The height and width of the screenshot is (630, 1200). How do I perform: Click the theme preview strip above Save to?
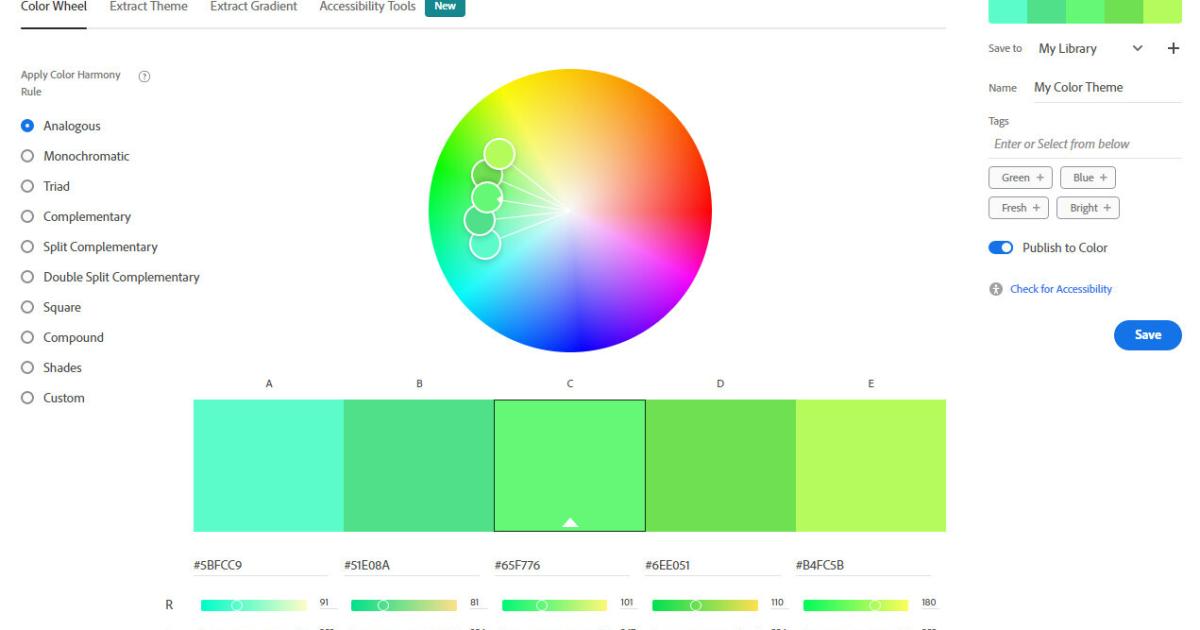tap(1085, 11)
